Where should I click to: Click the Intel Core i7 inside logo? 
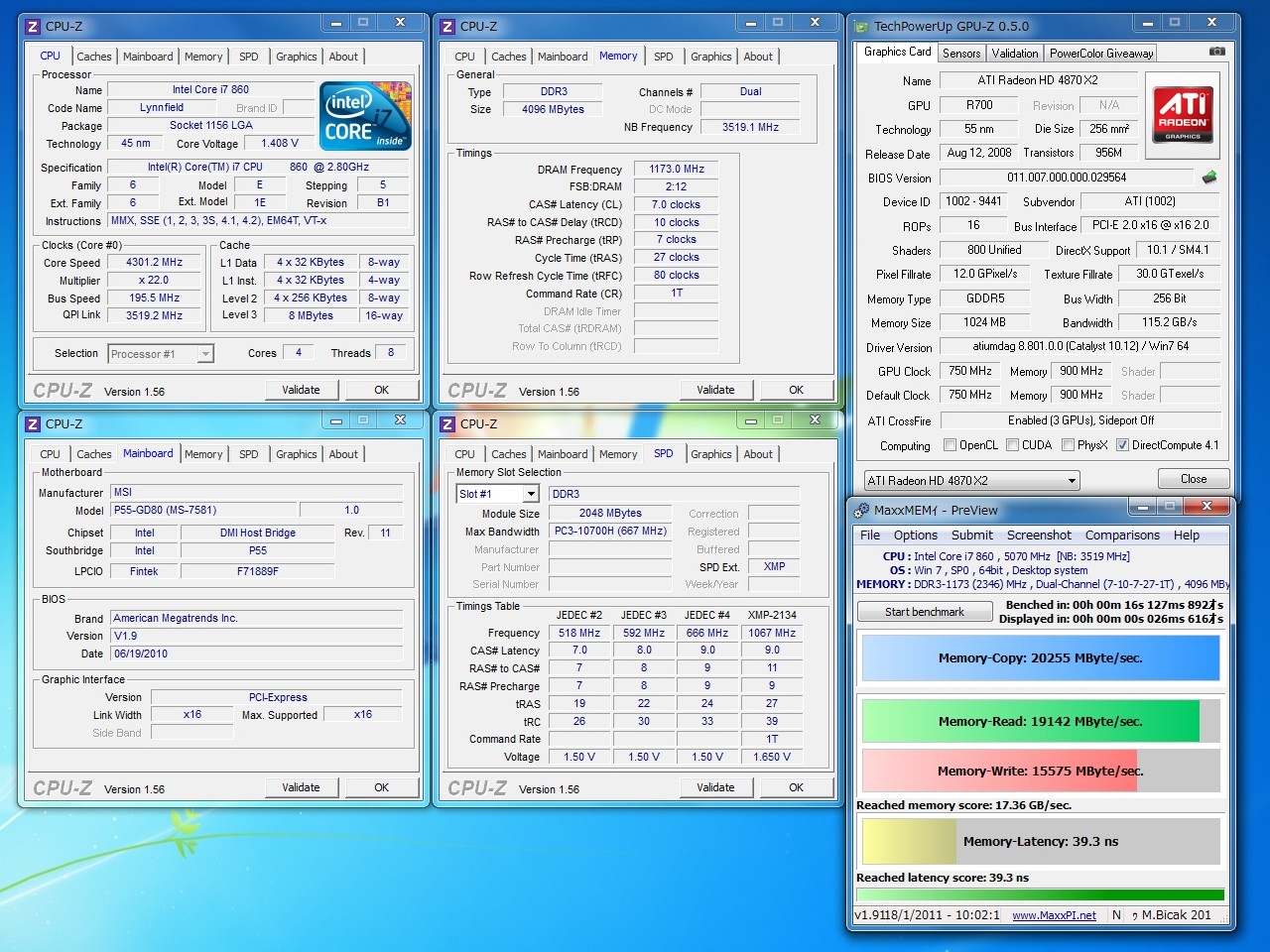(x=364, y=116)
